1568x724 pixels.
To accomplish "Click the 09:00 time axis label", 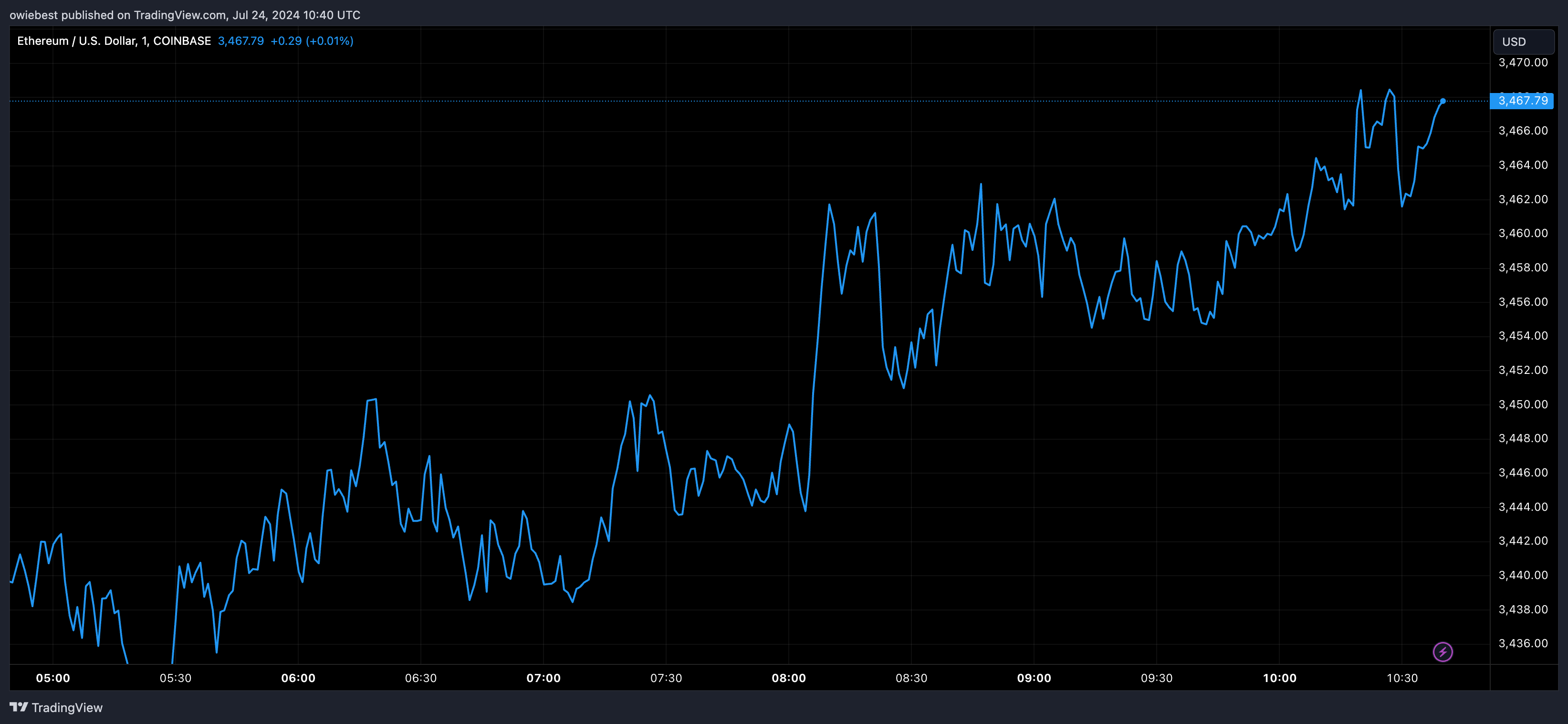I will point(1034,678).
